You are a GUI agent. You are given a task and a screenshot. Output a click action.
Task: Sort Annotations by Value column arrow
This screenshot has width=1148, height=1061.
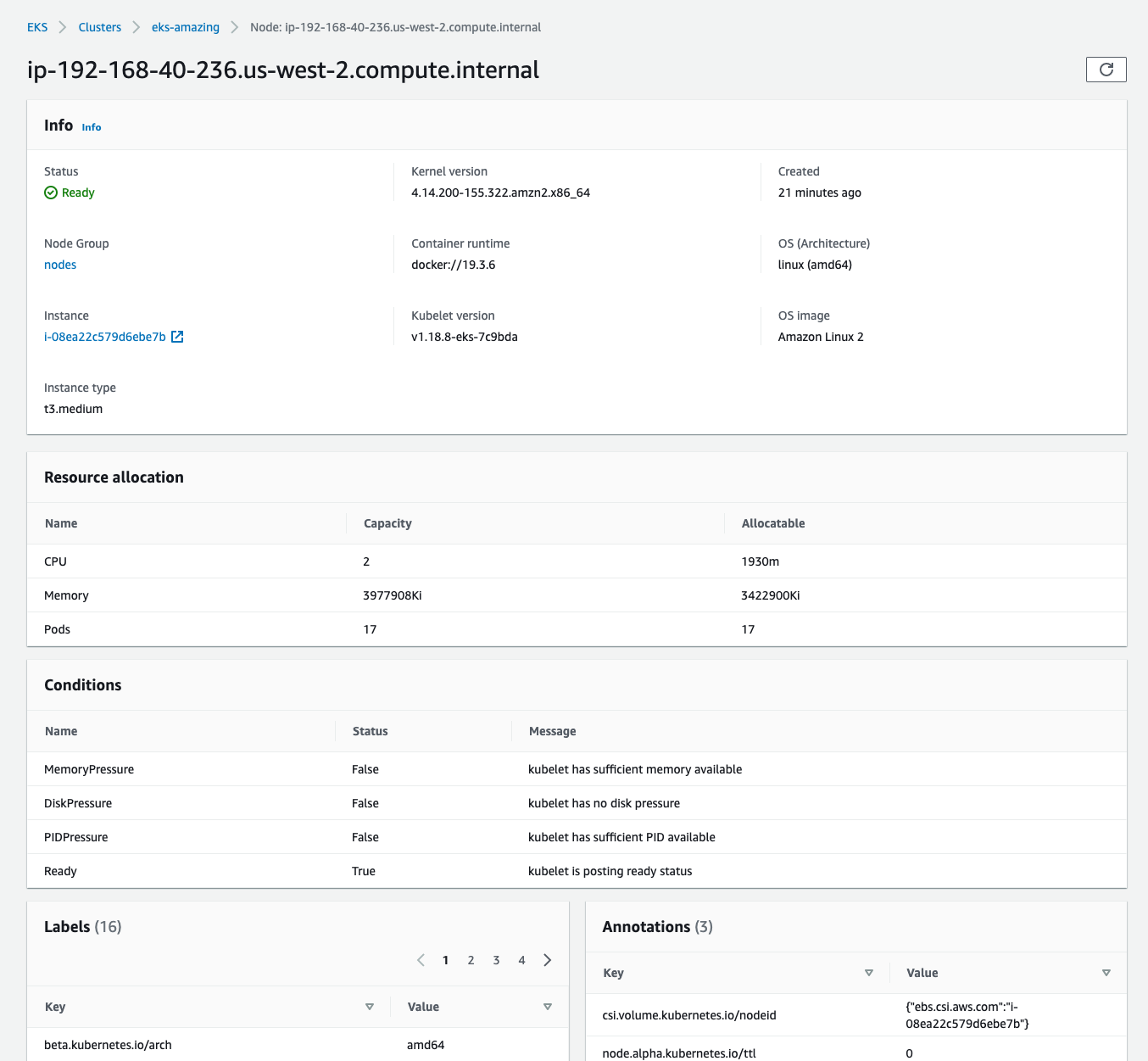pyautogui.click(x=1106, y=973)
